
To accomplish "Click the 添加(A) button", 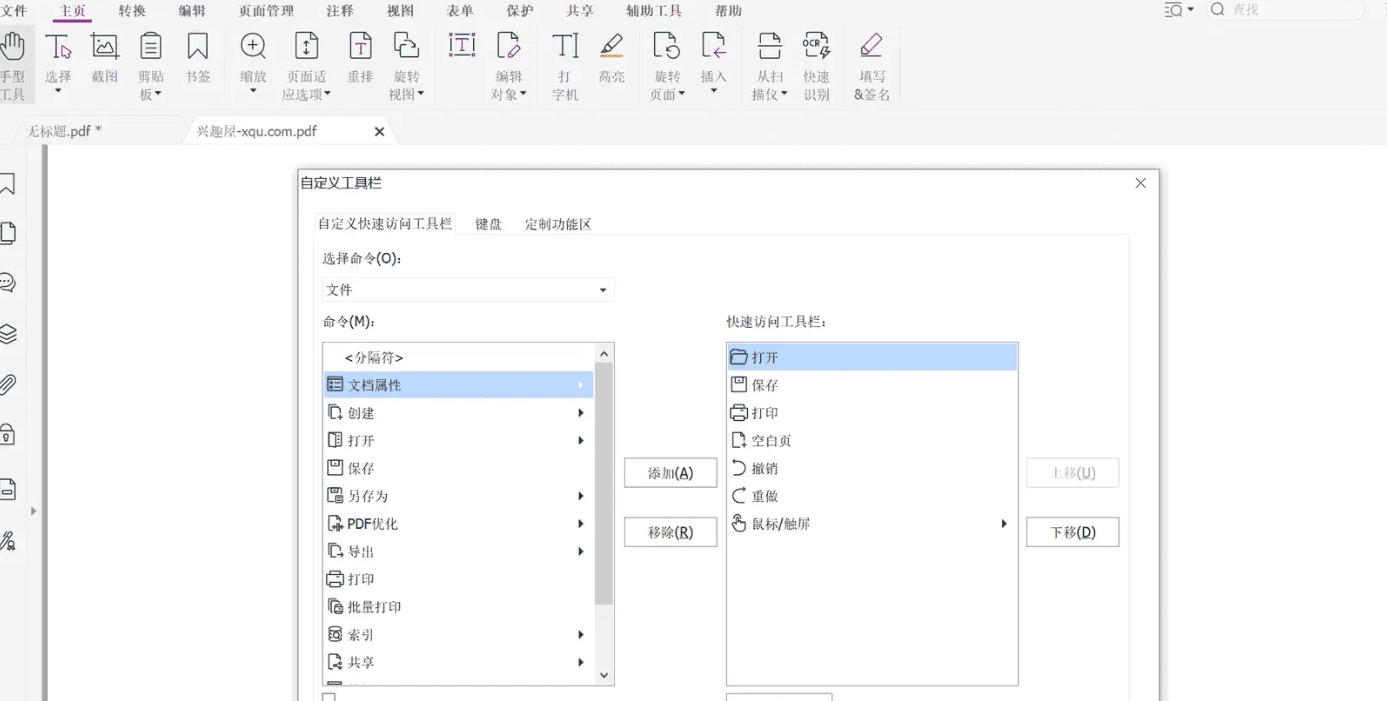I will tap(670, 472).
